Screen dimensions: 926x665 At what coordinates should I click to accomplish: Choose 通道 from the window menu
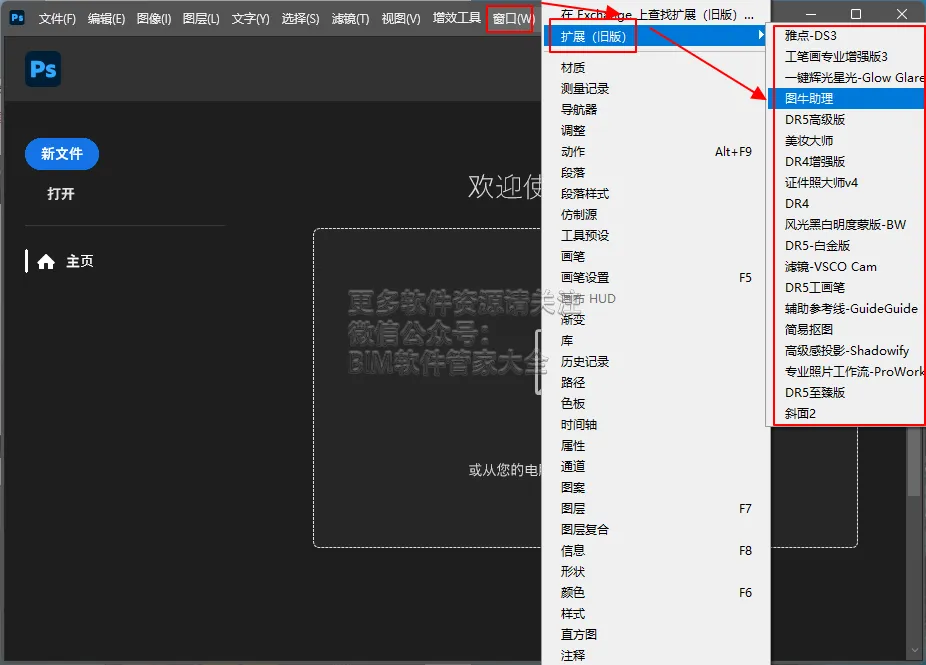[x=656, y=467]
